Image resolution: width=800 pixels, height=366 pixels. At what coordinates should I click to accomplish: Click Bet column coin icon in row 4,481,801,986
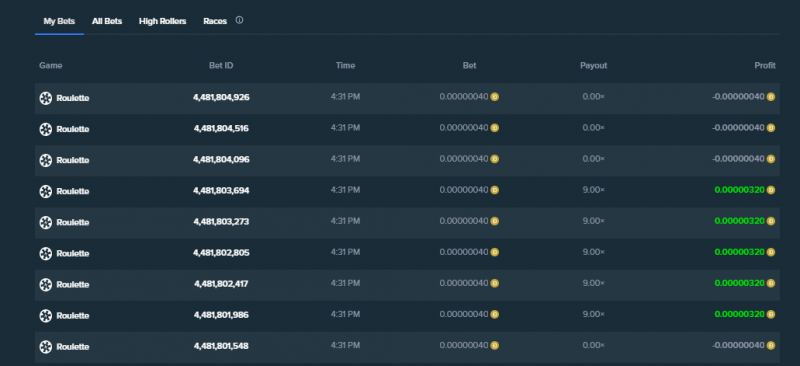click(494, 314)
